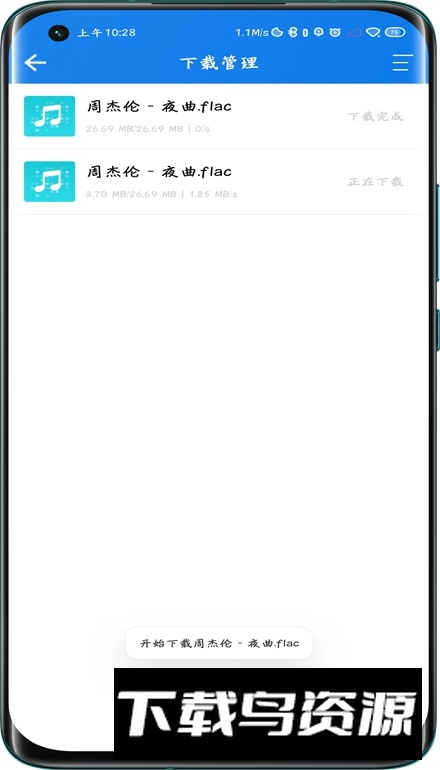Viewport: 440px width, 770px height.
Task: Tap the music icon of the downloading file
Action: click(50, 181)
